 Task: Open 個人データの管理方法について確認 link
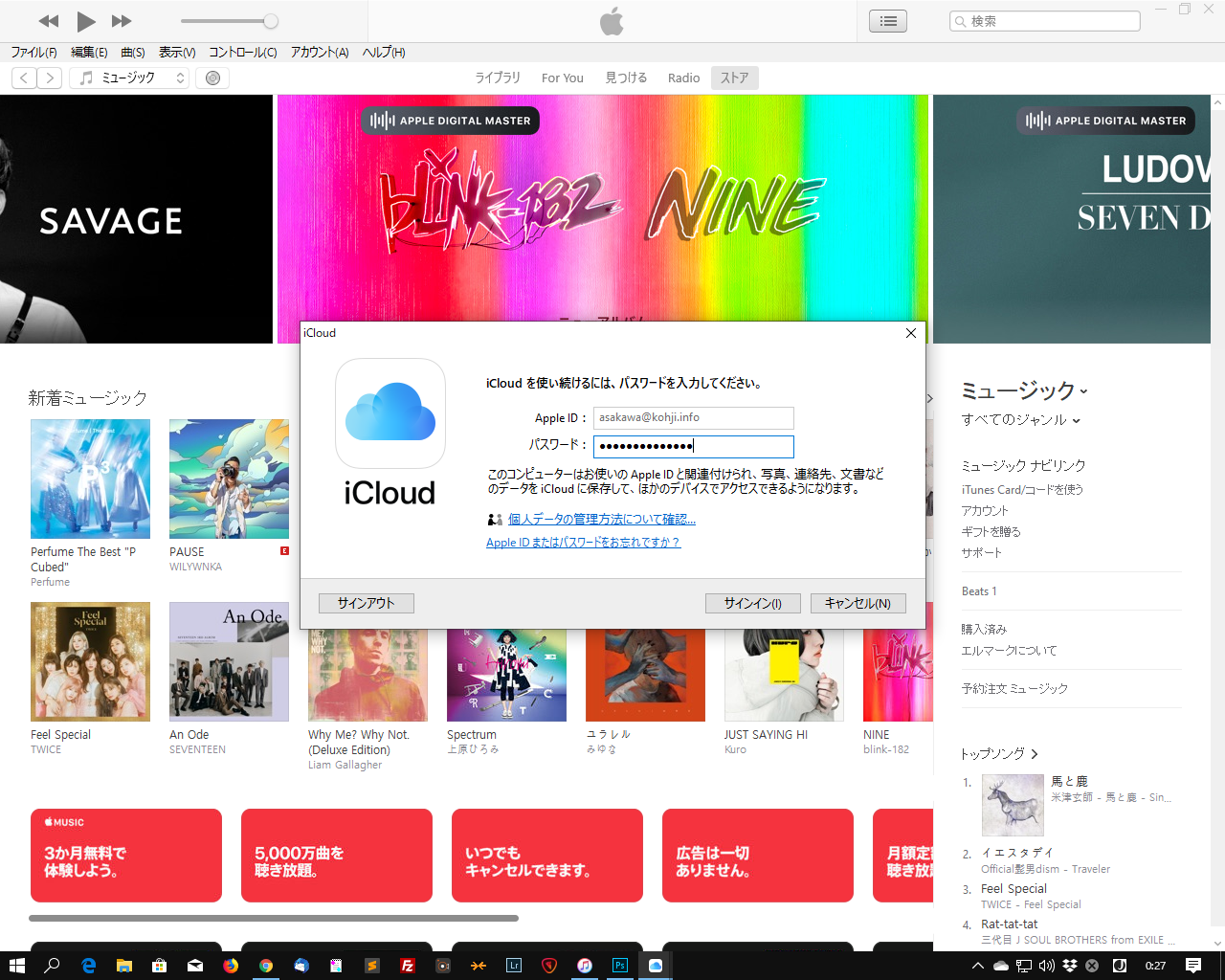602,520
